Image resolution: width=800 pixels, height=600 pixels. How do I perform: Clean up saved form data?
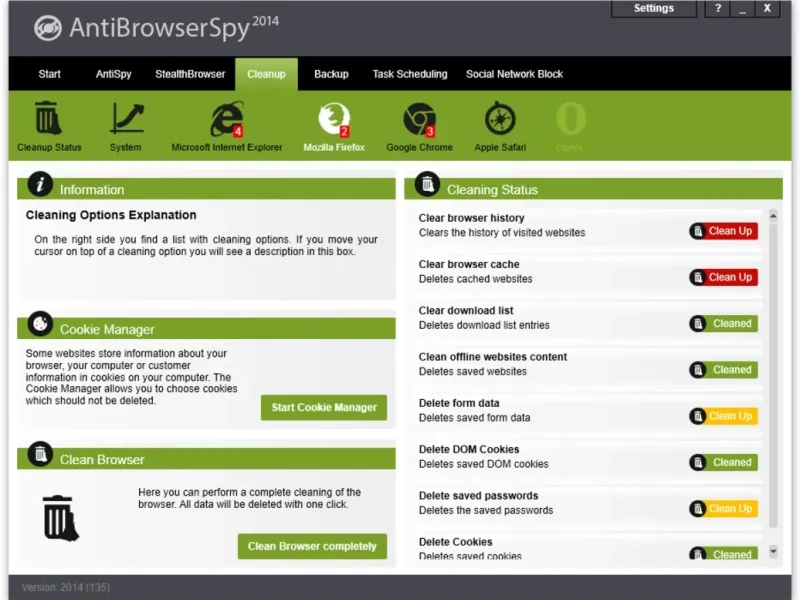coord(723,416)
